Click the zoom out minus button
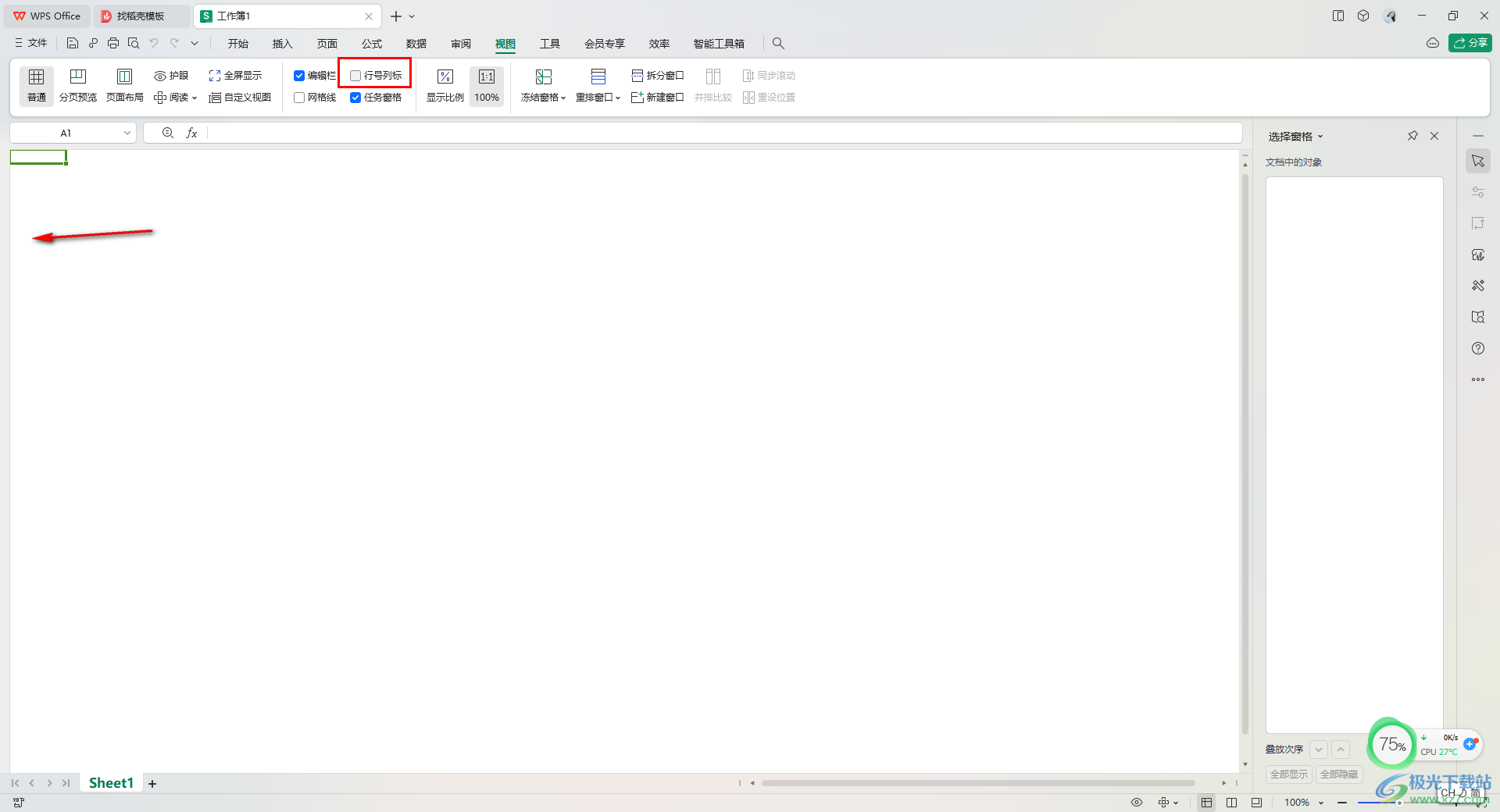Viewport: 1500px width, 812px height. click(x=1342, y=803)
